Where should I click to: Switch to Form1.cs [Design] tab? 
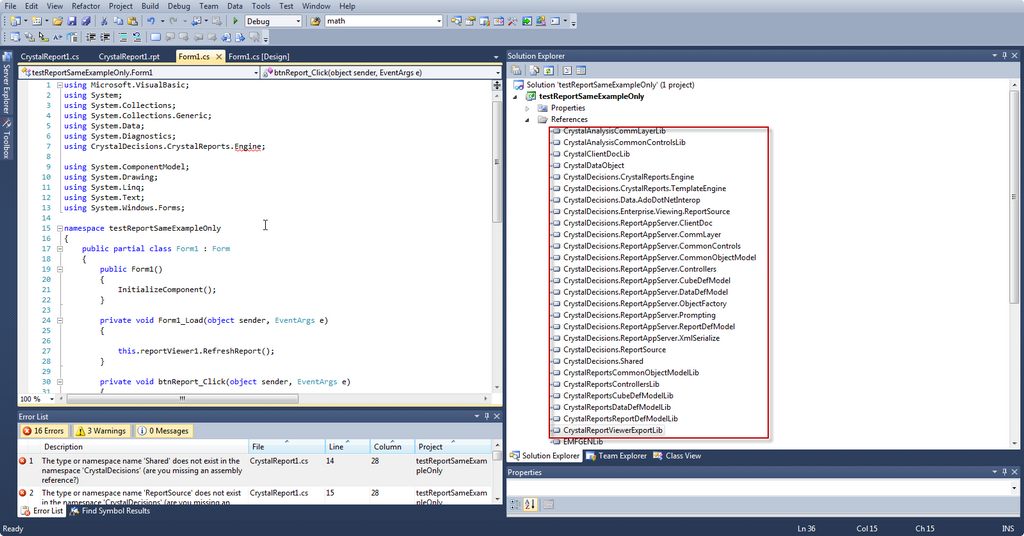259,57
